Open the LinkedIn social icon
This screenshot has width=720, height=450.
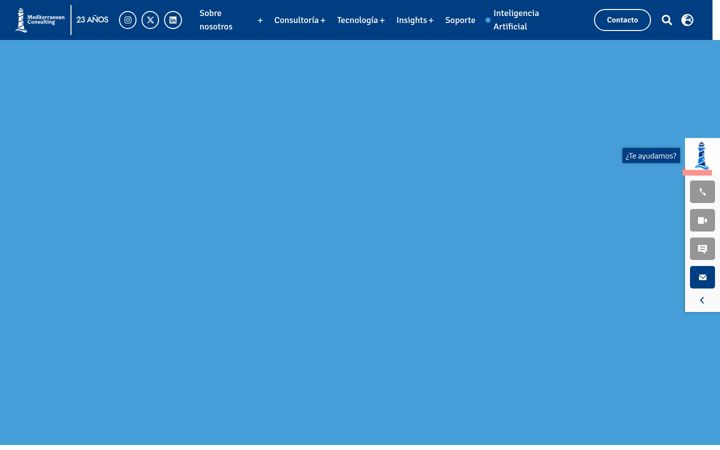click(173, 20)
